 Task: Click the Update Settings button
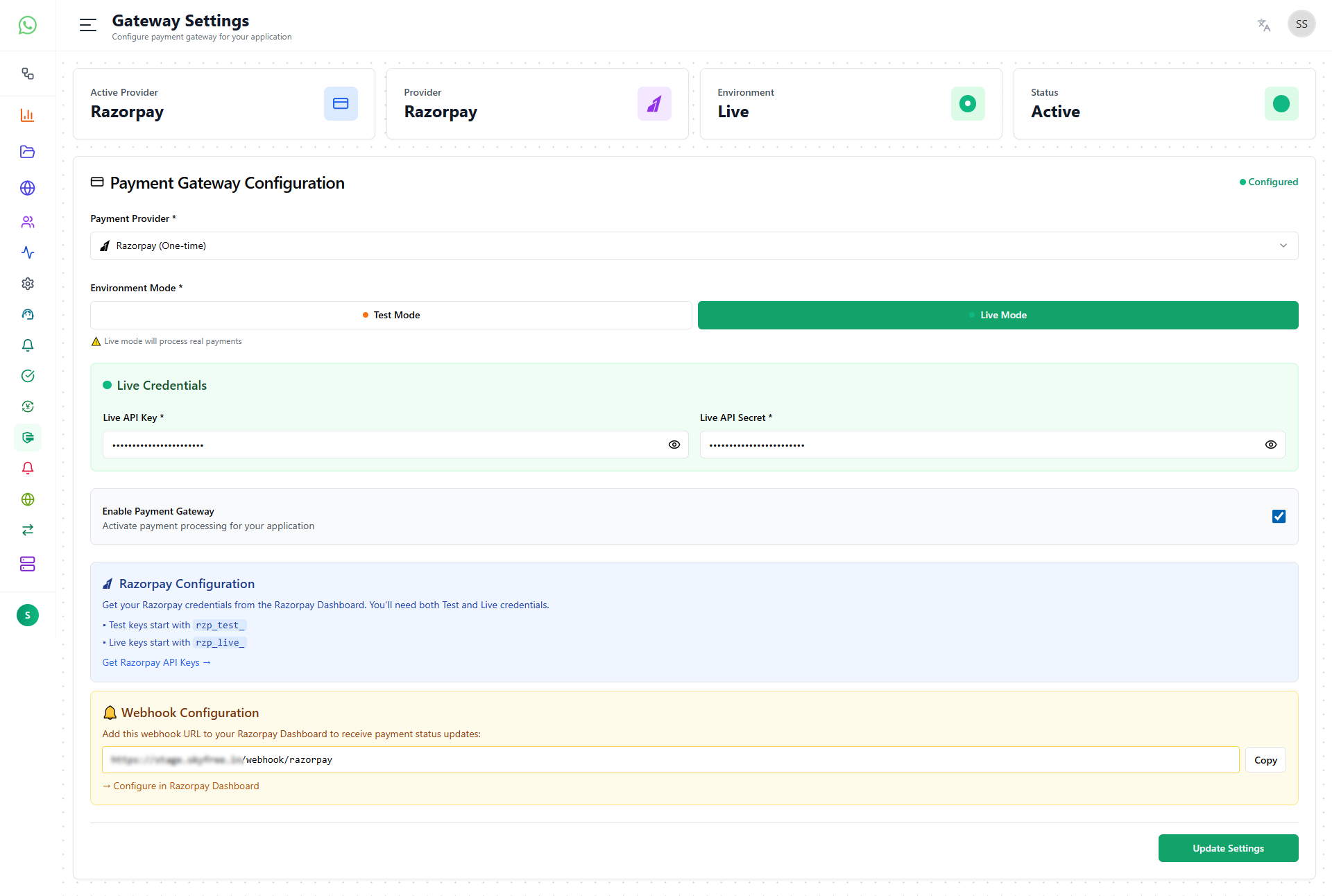click(1229, 848)
